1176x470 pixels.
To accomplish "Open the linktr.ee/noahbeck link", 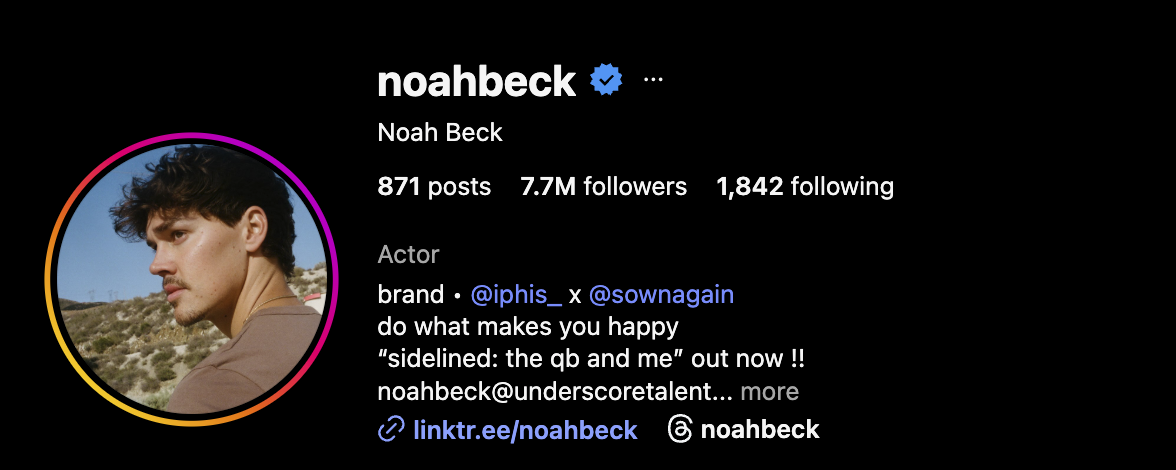I will (525, 430).
